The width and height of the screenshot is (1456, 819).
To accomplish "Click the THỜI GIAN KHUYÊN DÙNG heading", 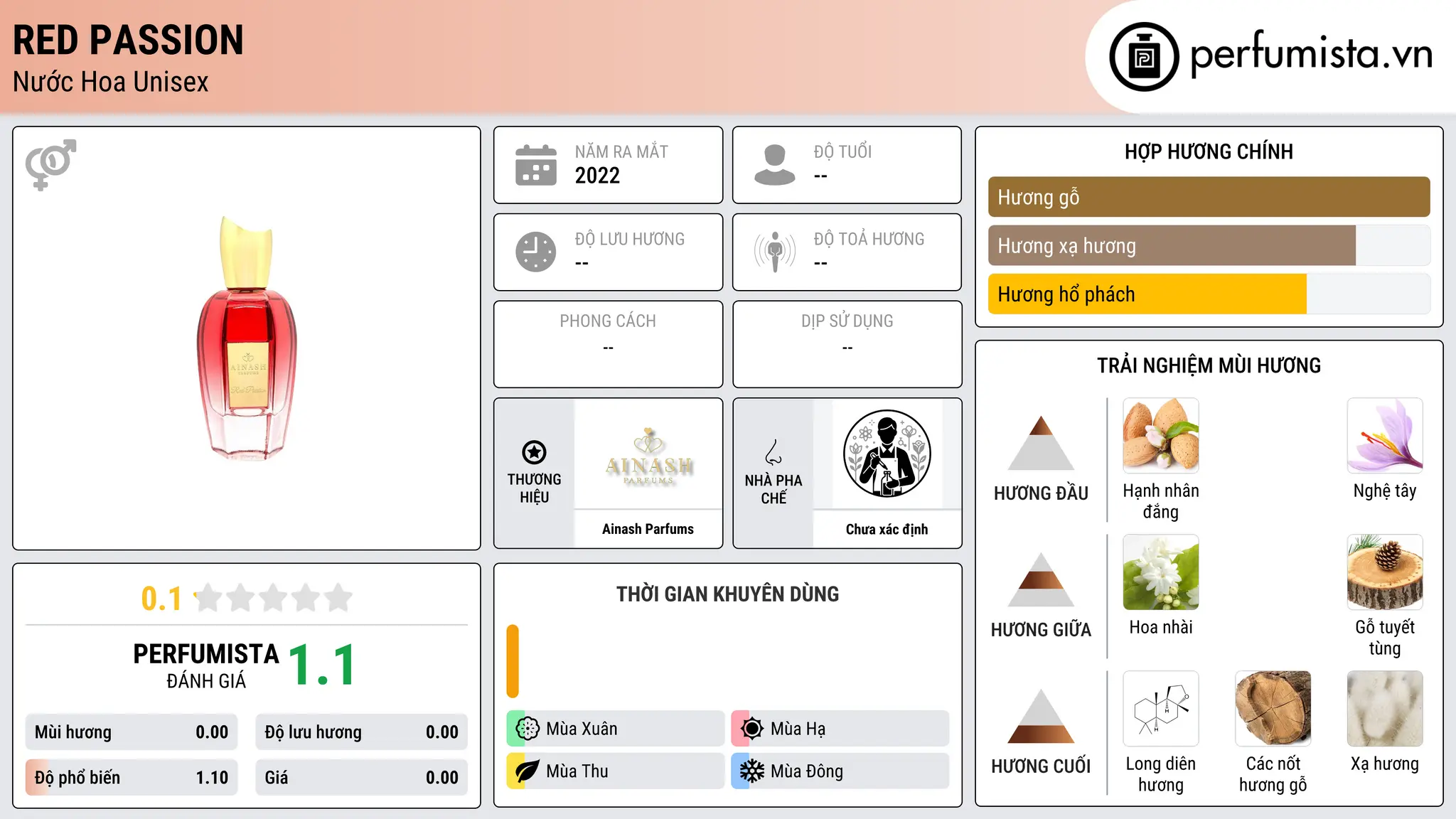I will (x=727, y=594).
